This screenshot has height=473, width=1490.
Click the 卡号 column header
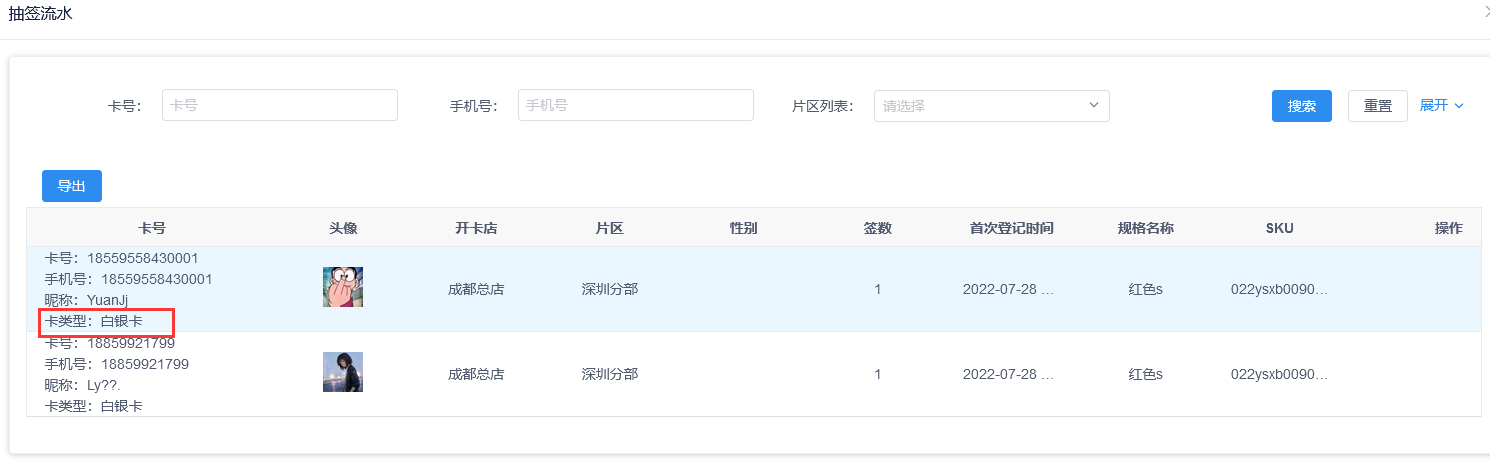pyautogui.click(x=152, y=228)
